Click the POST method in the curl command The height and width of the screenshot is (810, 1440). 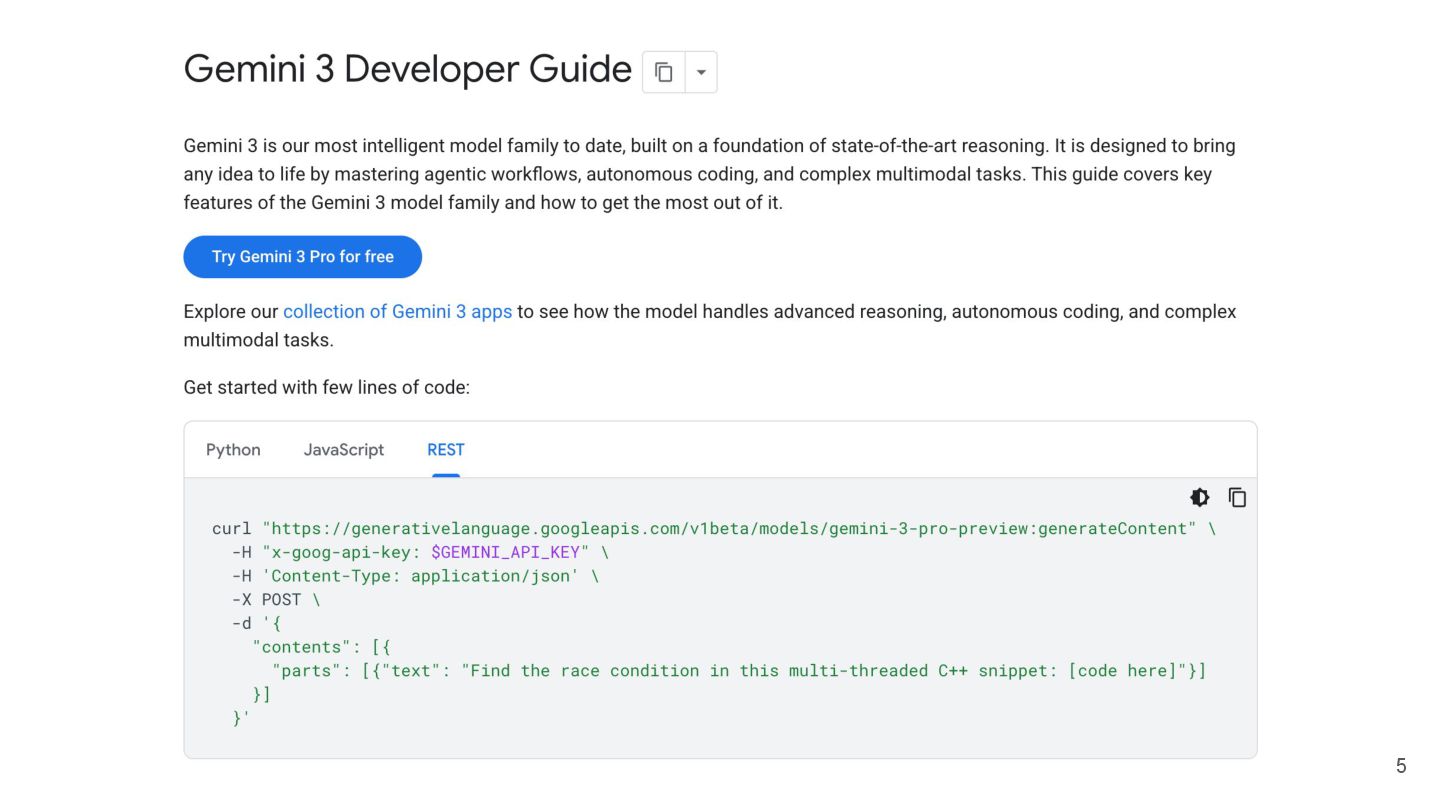coord(281,600)
